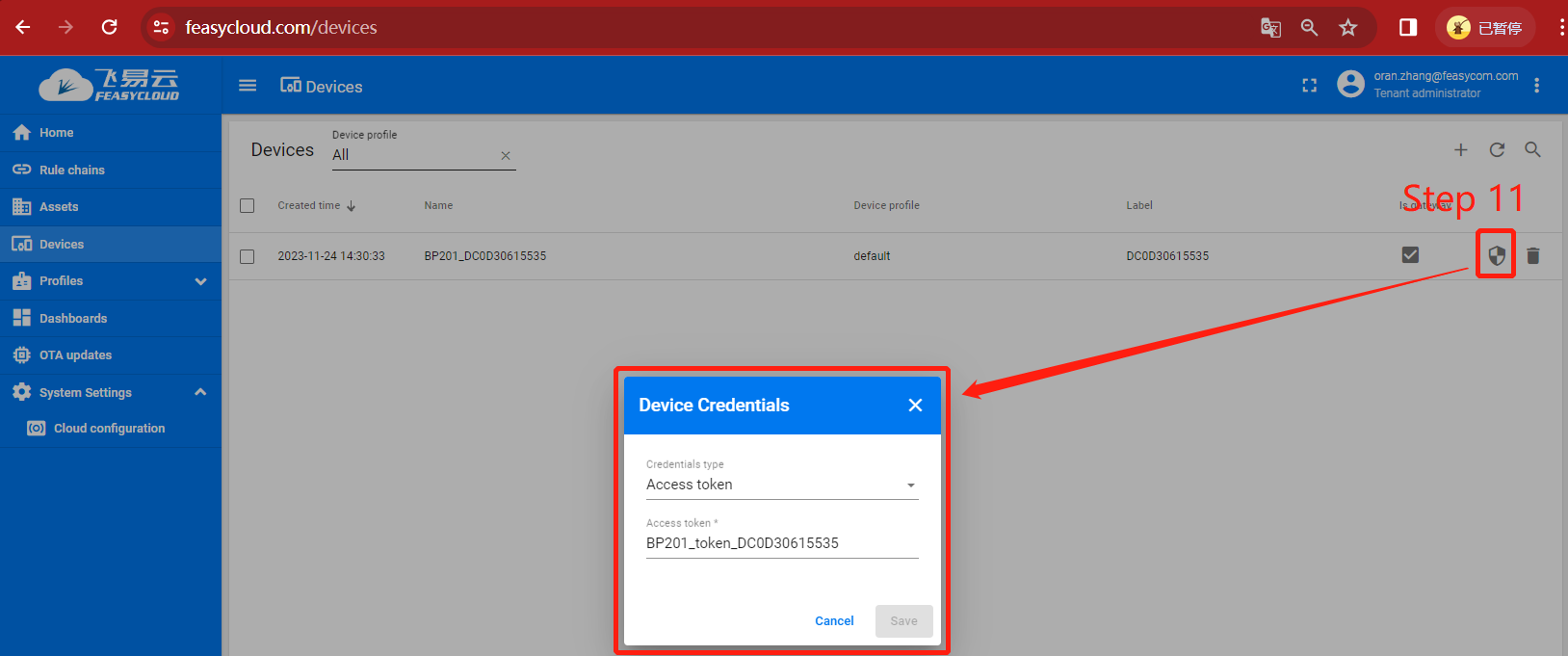Toggle fullscreen mode icon
Screen dimensions: 1568x656
[x=1309, y=86]
